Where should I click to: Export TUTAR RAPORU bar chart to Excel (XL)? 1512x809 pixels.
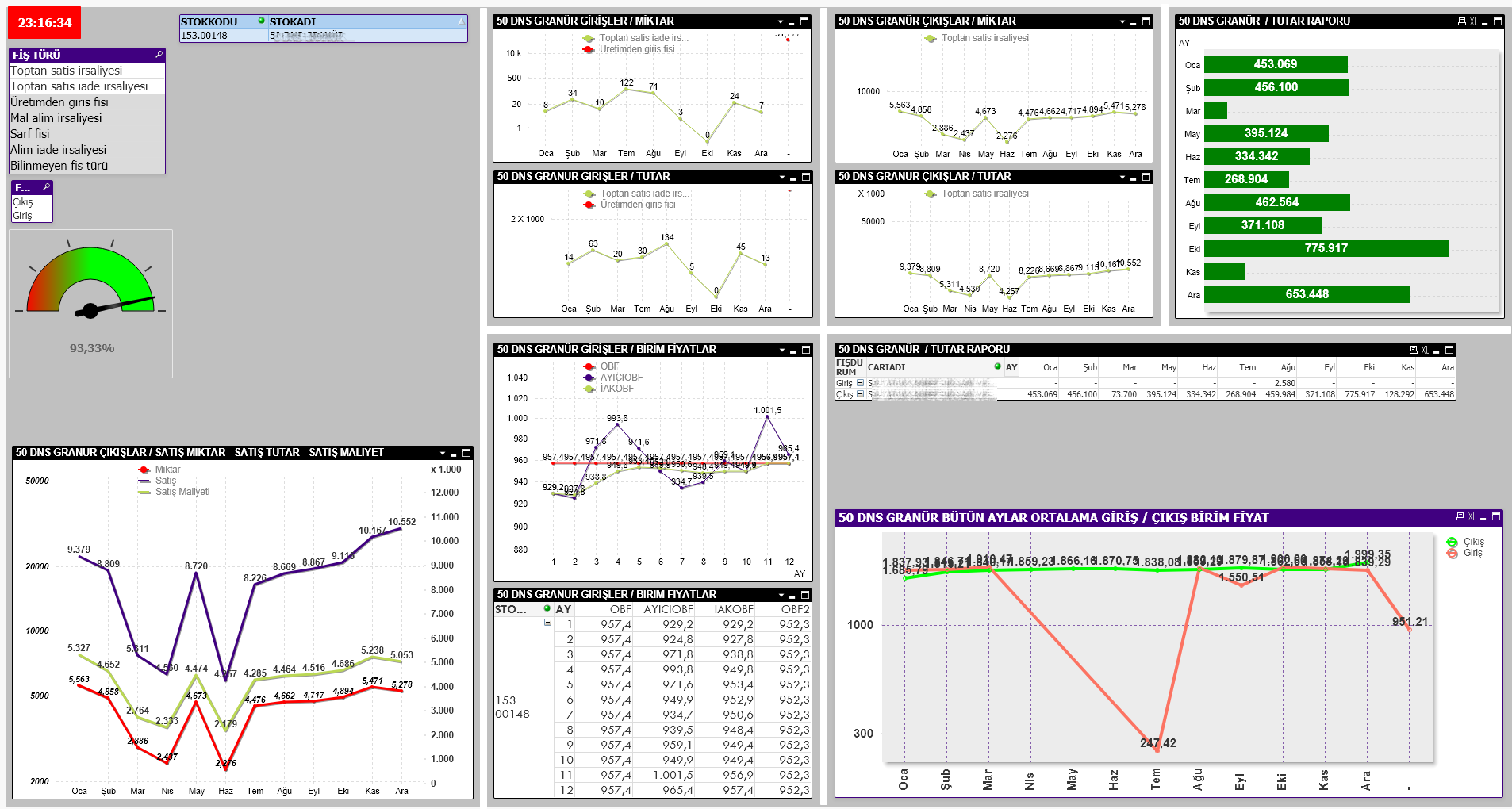point(1473,21)
